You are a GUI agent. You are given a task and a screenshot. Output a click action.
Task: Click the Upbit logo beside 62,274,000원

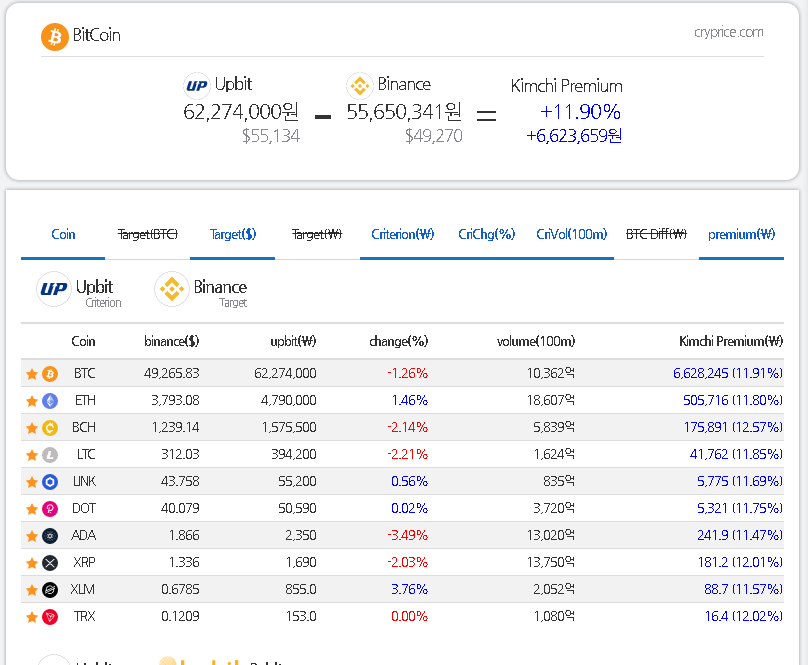196,86
